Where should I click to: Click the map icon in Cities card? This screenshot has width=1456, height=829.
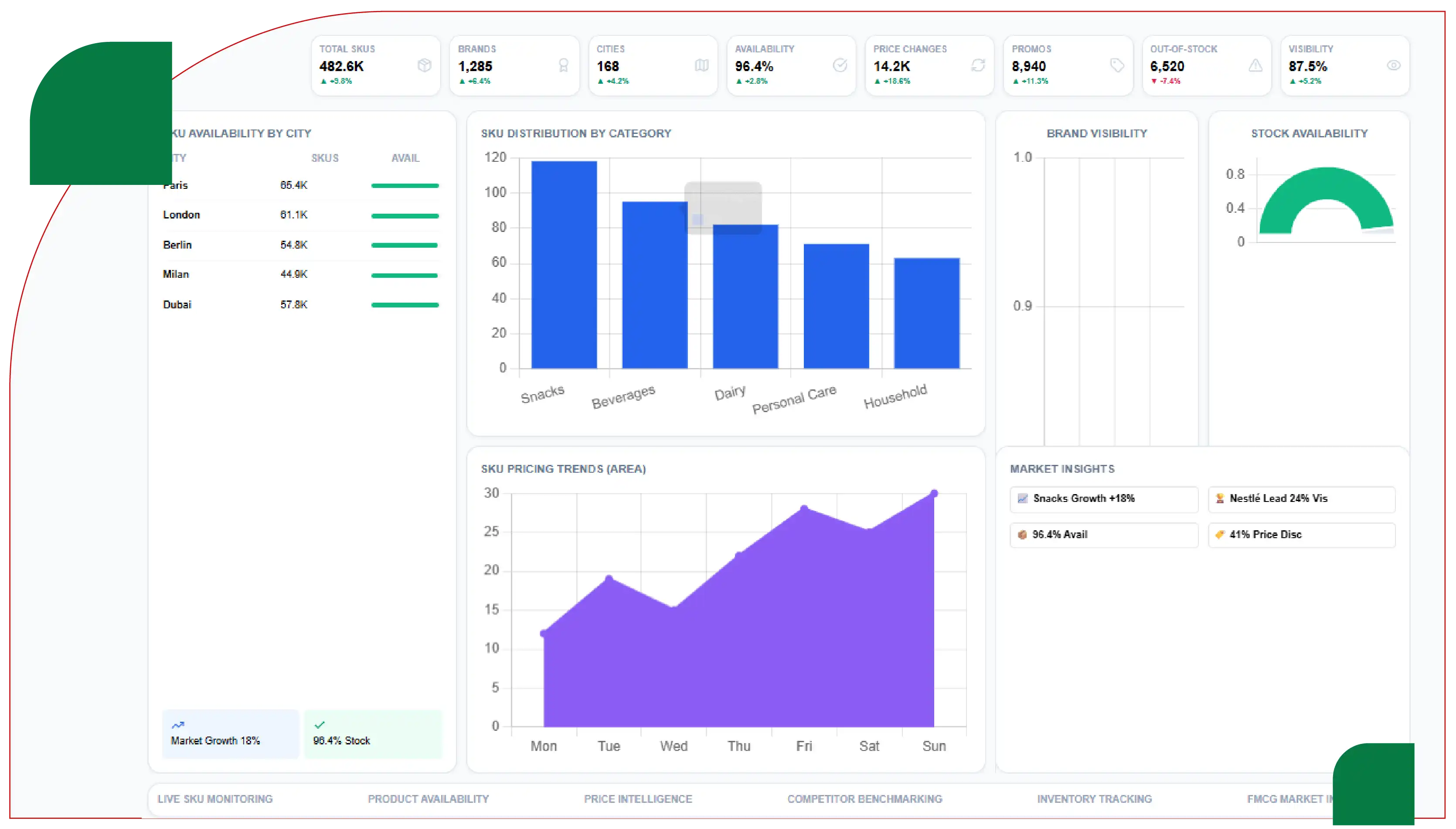click(x=701, y=65)
